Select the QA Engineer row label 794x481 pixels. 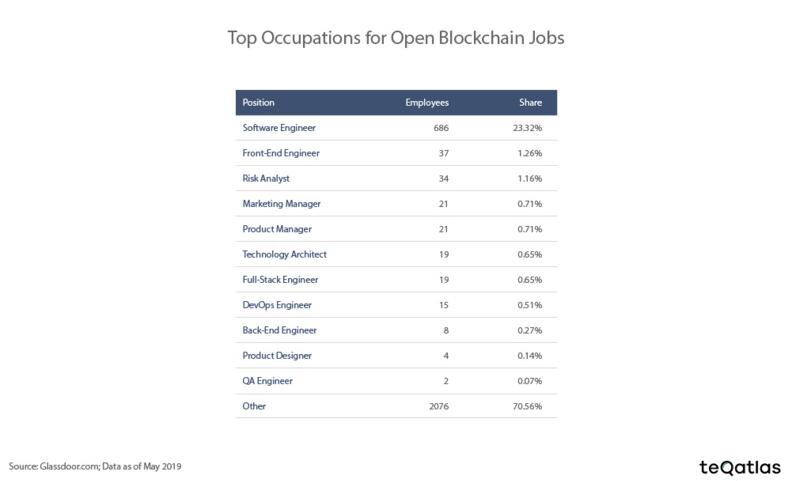[x=268, y=380]
